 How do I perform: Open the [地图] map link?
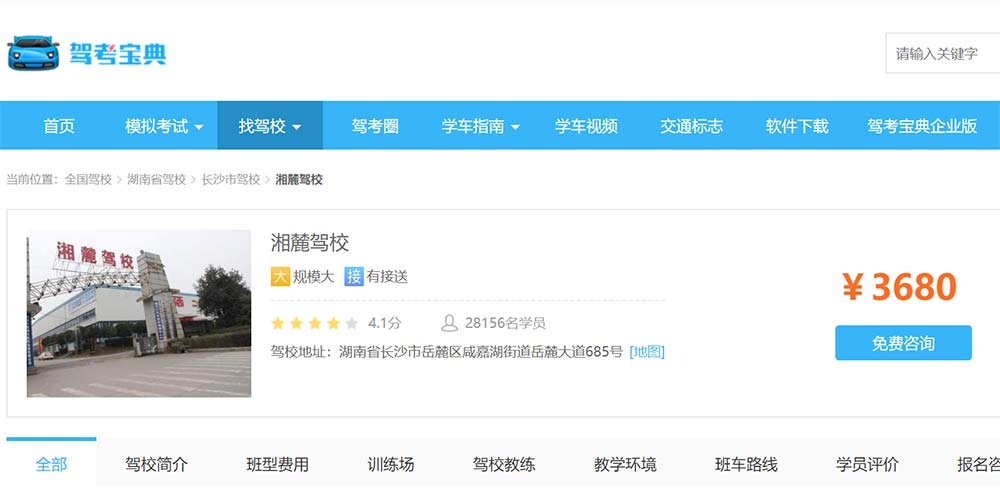coord(647,351)
